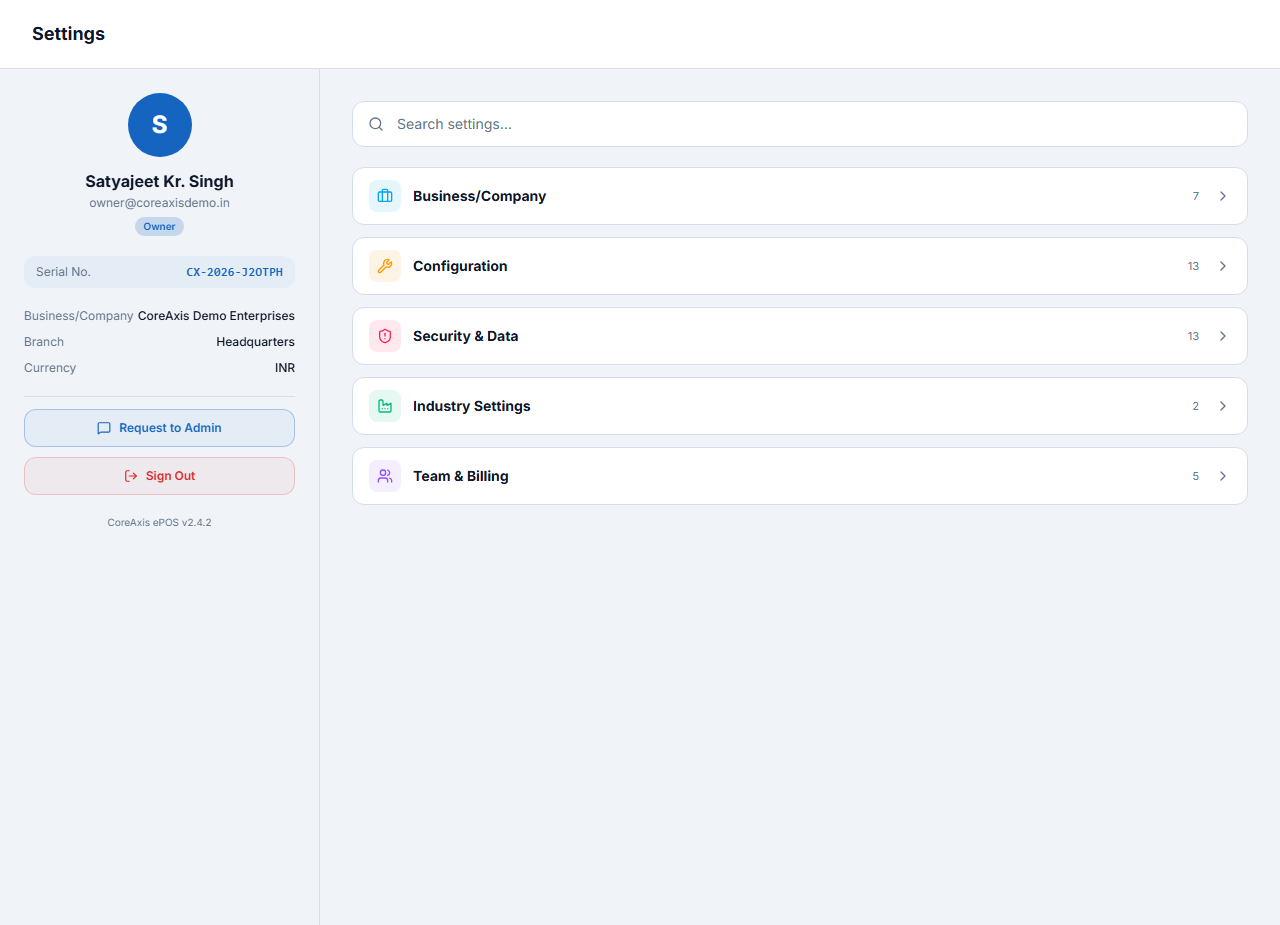Click serial number CX-2026-J2OTPH
The image size is (1280, 925).
tap(234, 272)
